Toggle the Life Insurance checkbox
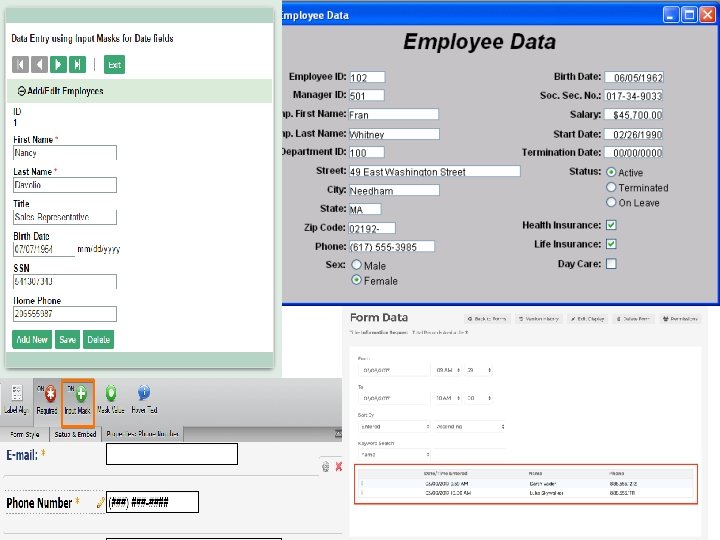Screen dimensions: 720x540 pos(611,244)
